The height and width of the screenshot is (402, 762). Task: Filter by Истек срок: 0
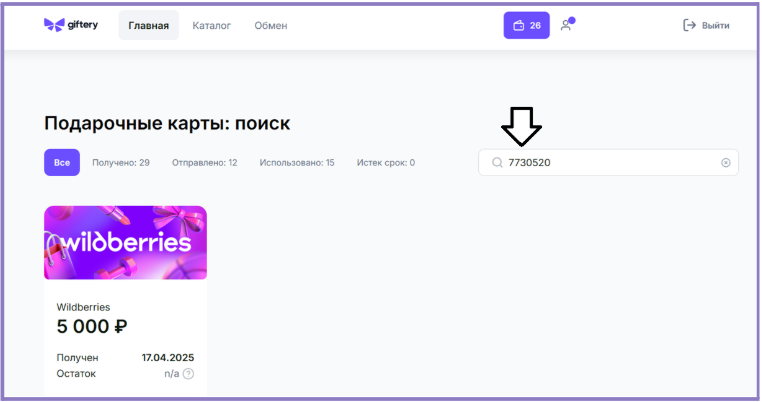pyautogui.click(x=386, y=162)
